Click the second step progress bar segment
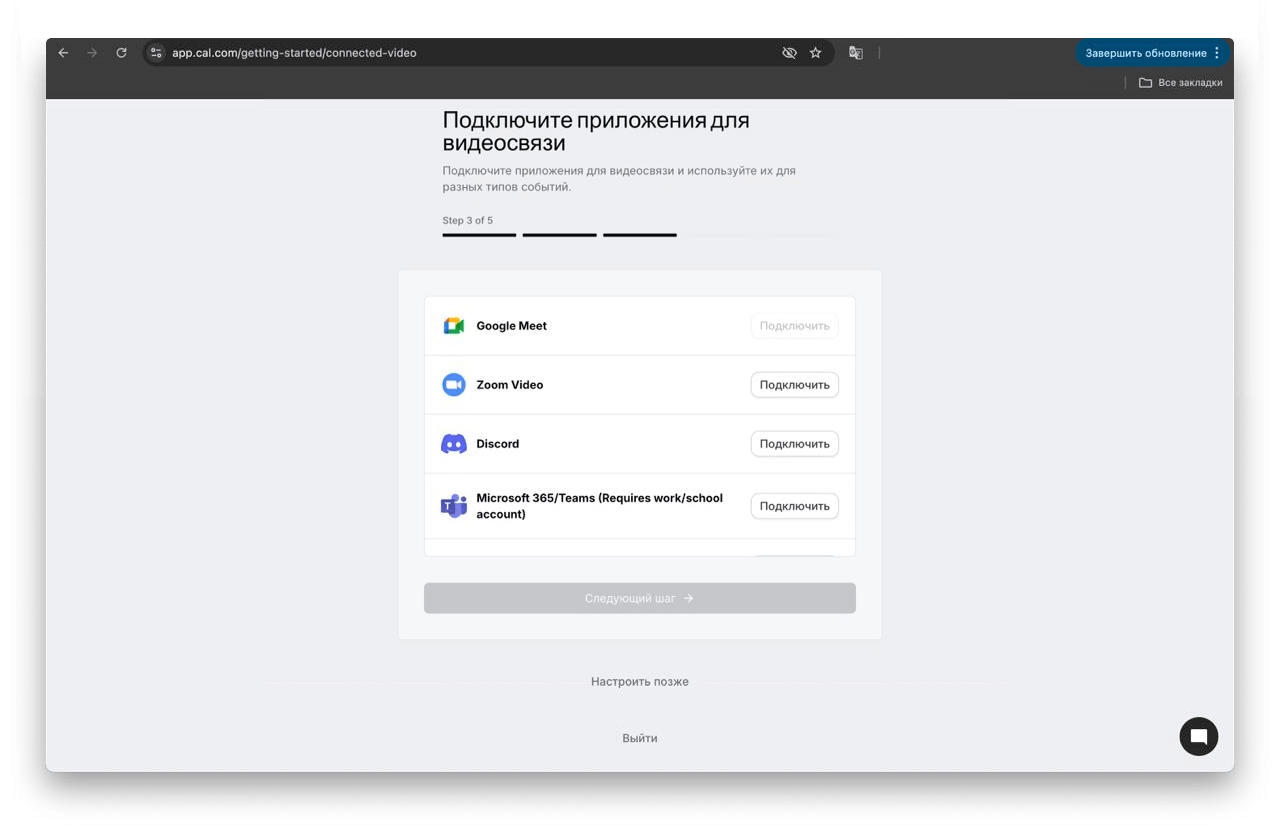The image size is (1280, 832). 560,235
